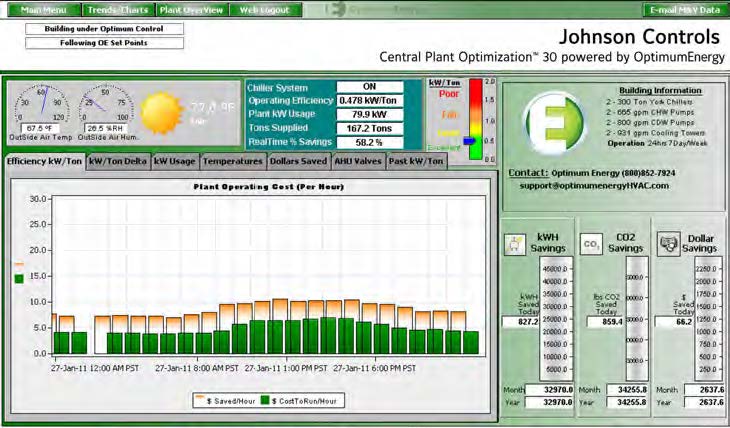Viewport: 730px width, 428px height.
Task: Click the Dollar Savings money icon
Action: [x=669, y=244]
